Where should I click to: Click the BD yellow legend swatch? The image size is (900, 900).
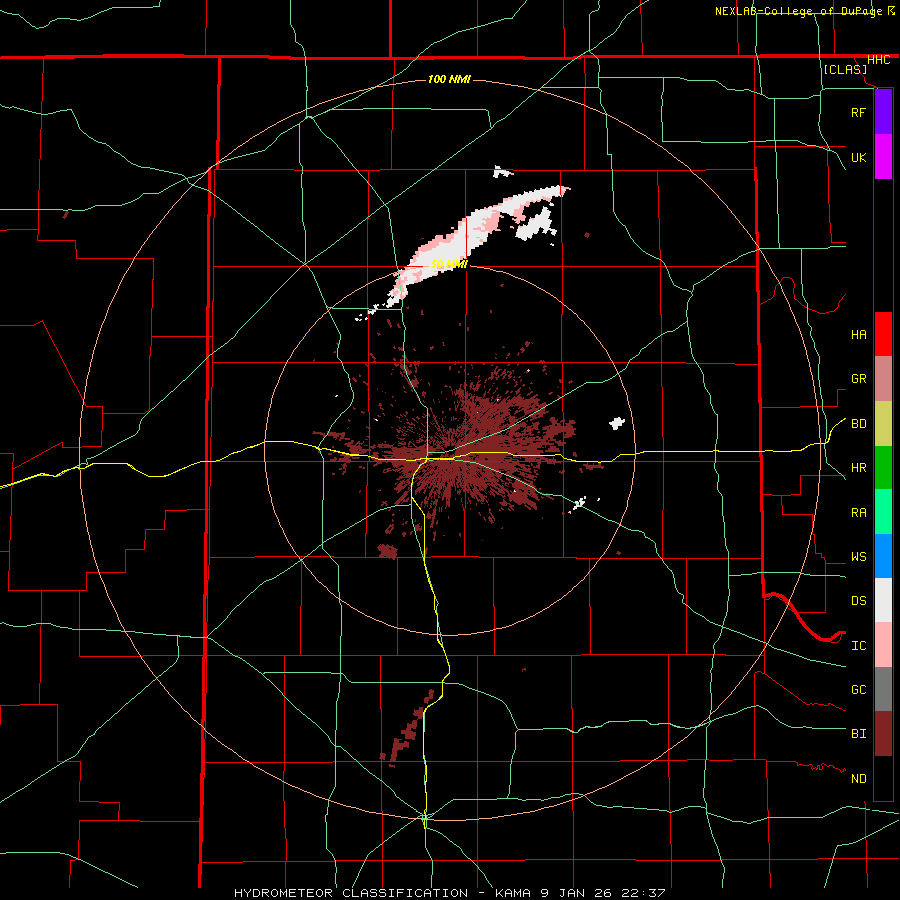[x=883, y=424]
